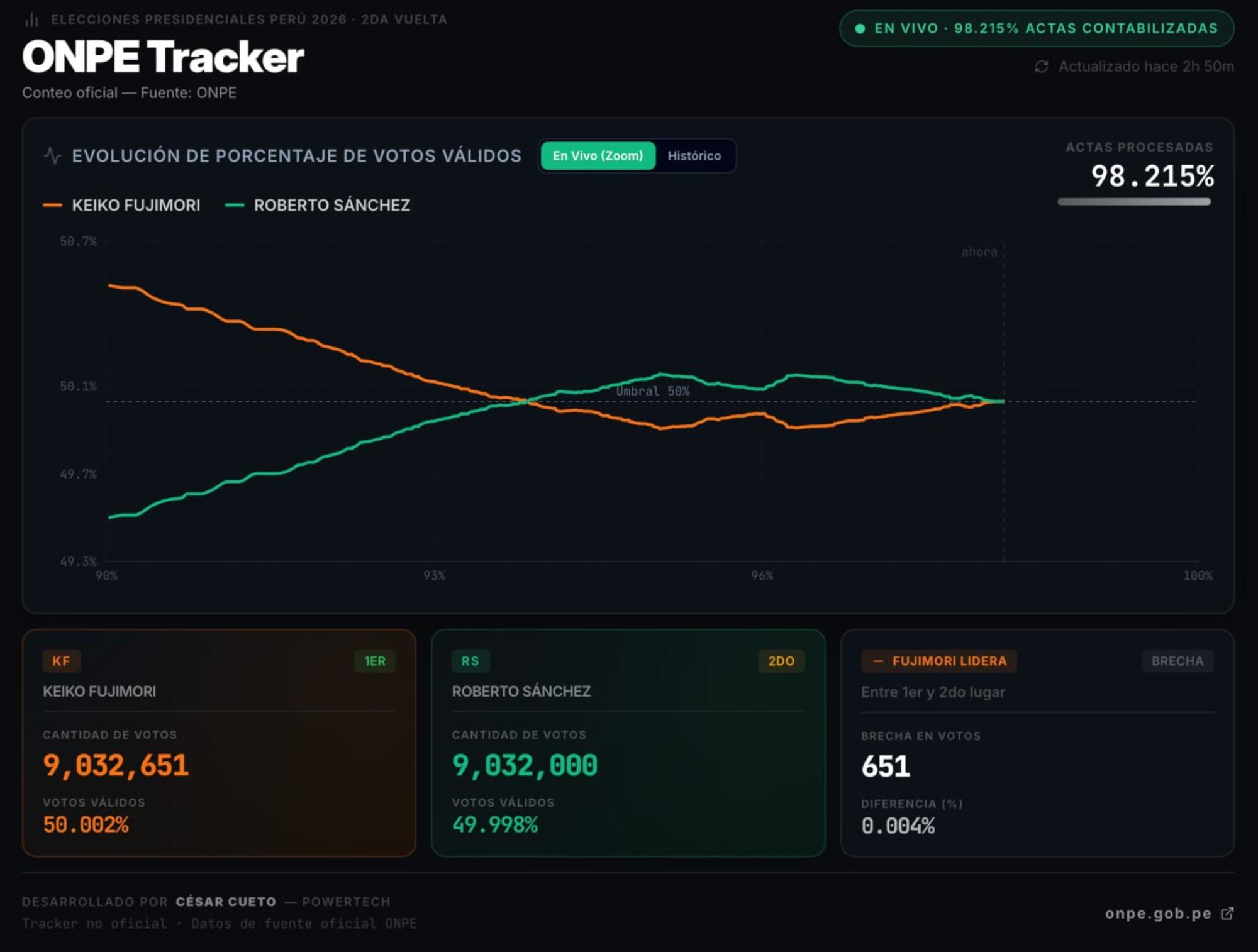Click the 2DO rank badge
This screenshot has height=952, width=1258.
(x=781, y=661)
